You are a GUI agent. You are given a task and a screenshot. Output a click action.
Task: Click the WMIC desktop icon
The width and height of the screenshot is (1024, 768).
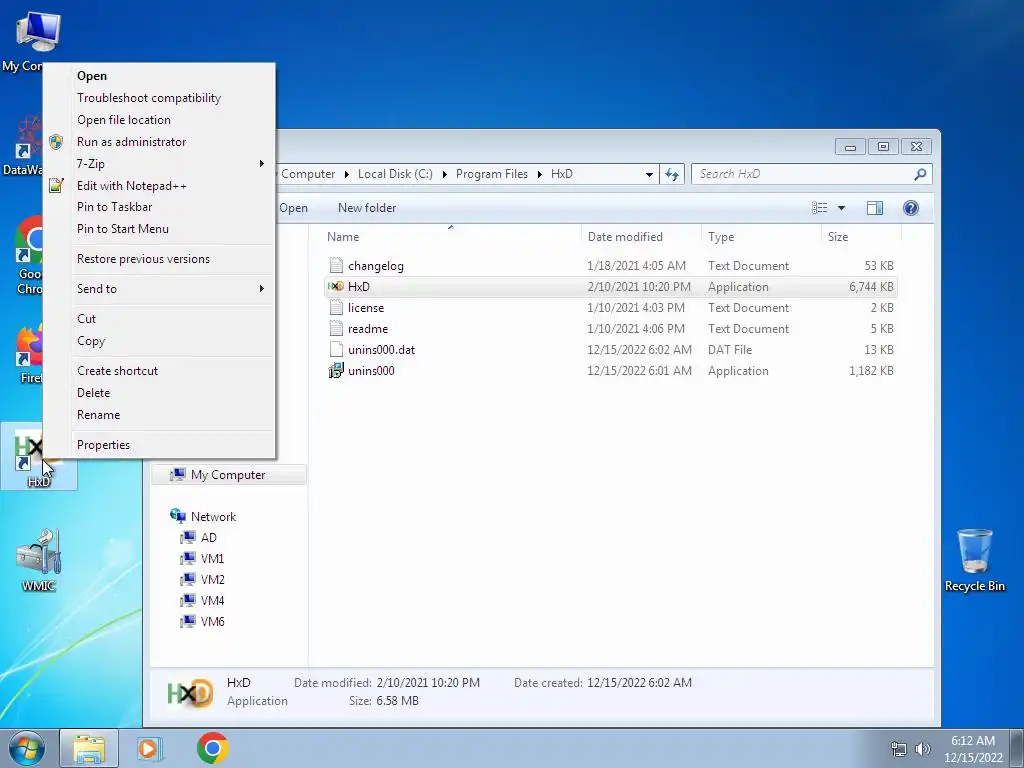(x=39, y=559)
